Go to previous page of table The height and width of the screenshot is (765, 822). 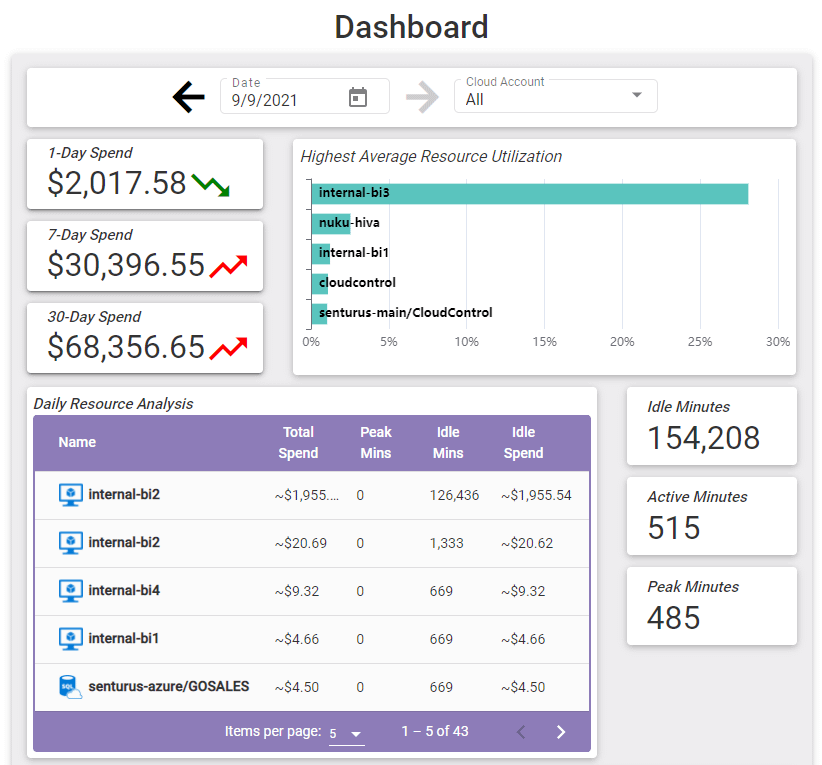click(x=521, y=732)
